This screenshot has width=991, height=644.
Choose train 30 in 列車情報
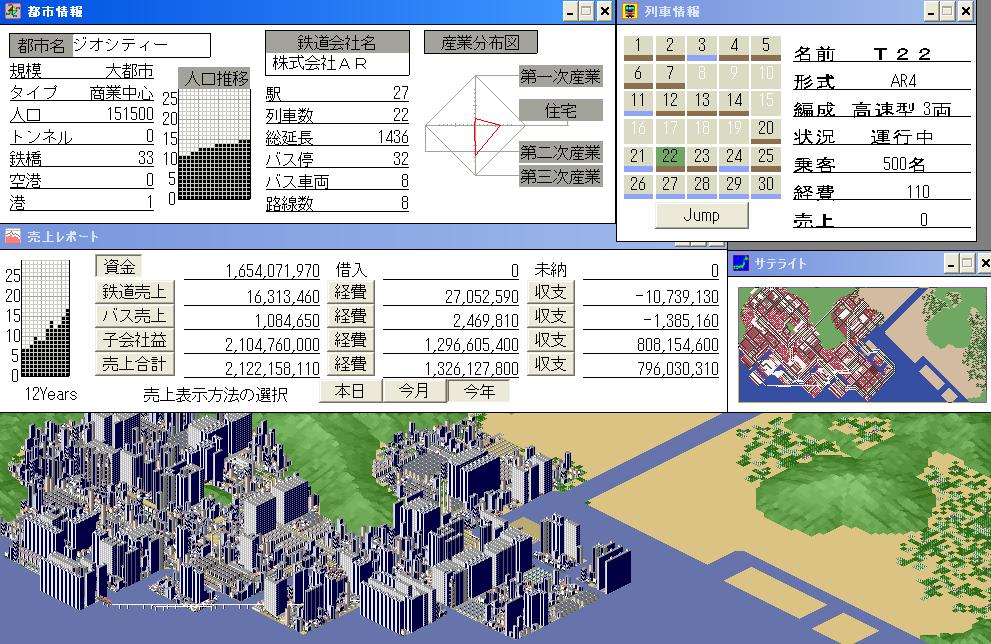765,186
